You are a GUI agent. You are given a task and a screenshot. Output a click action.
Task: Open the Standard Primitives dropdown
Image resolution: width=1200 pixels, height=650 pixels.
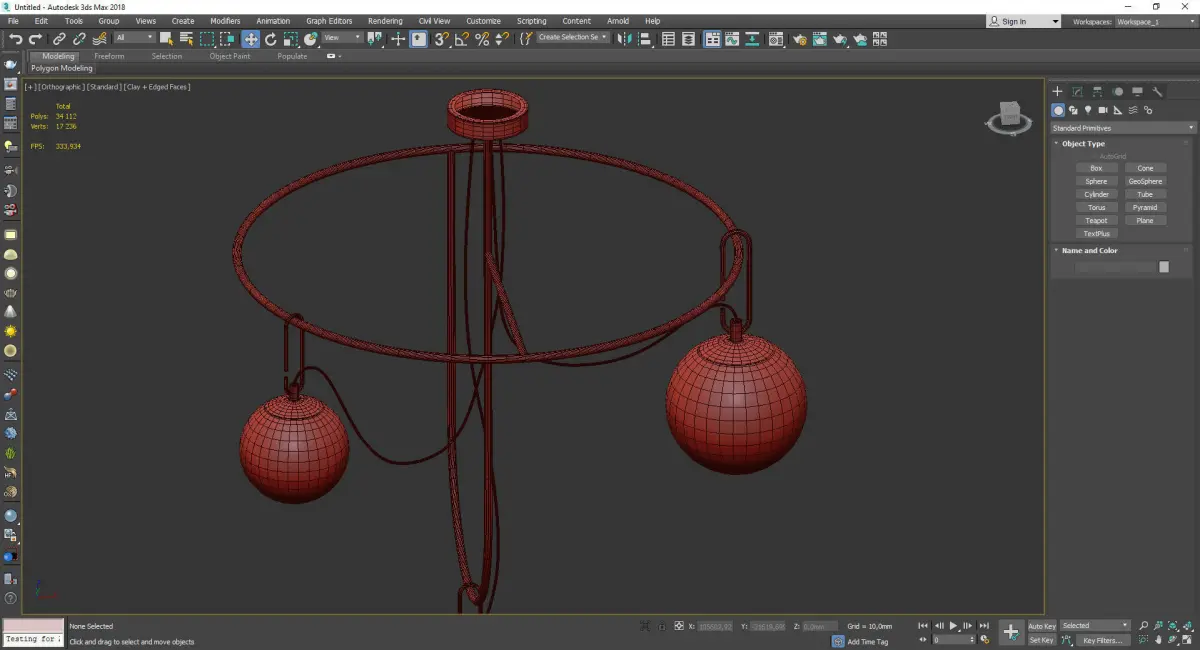coord(1122,128)
